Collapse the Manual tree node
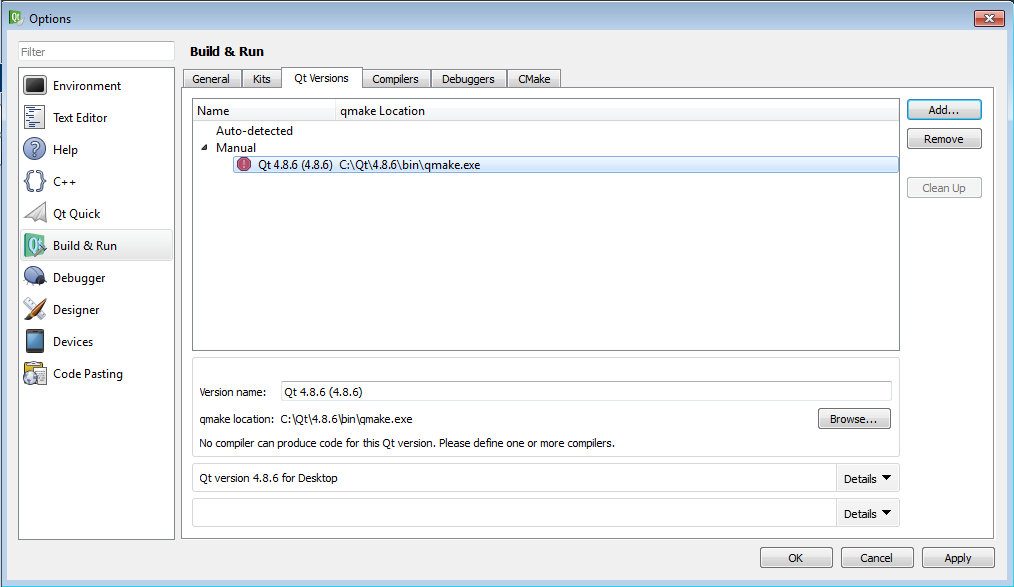This screenshot has width=1014, height=587. [204, 147]
